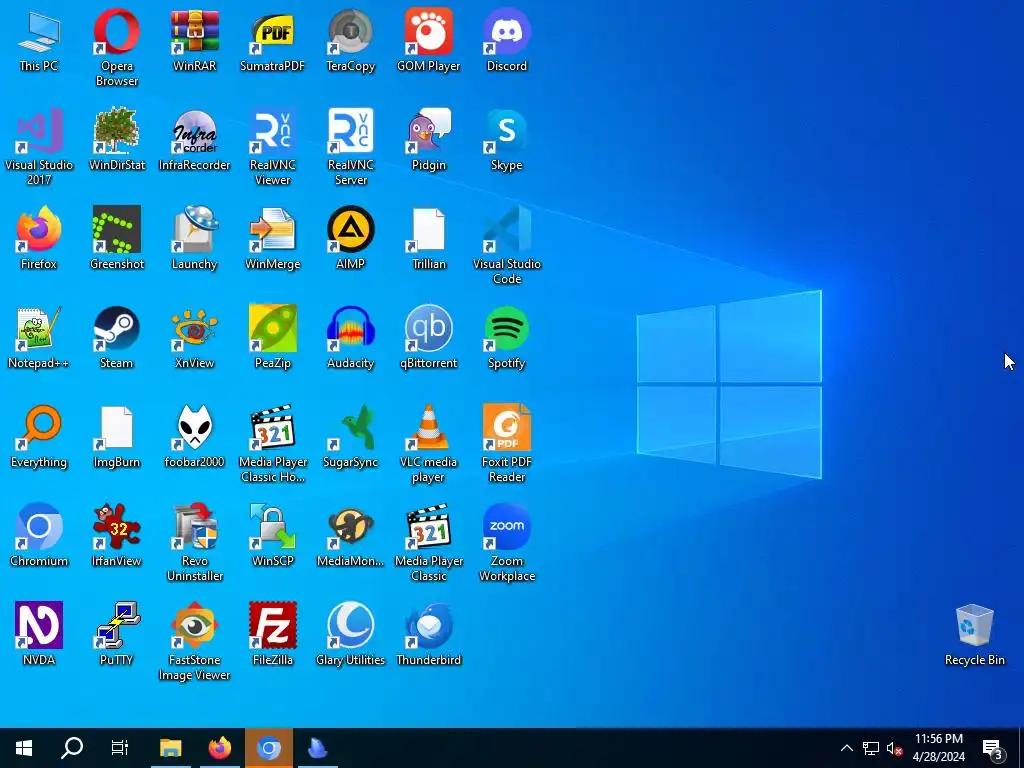
Task: Select Media Player Classic Home Cinema shortcut
Action: [272, 443]
